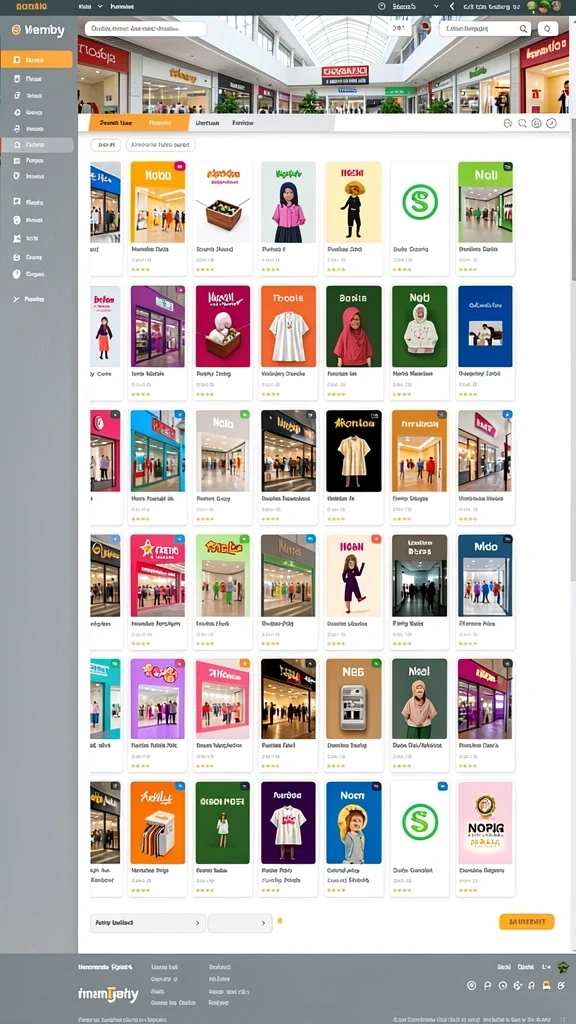The image size is (576, 1024).
Task: Open the green S logo card in the first row
Action: (419, 218)
